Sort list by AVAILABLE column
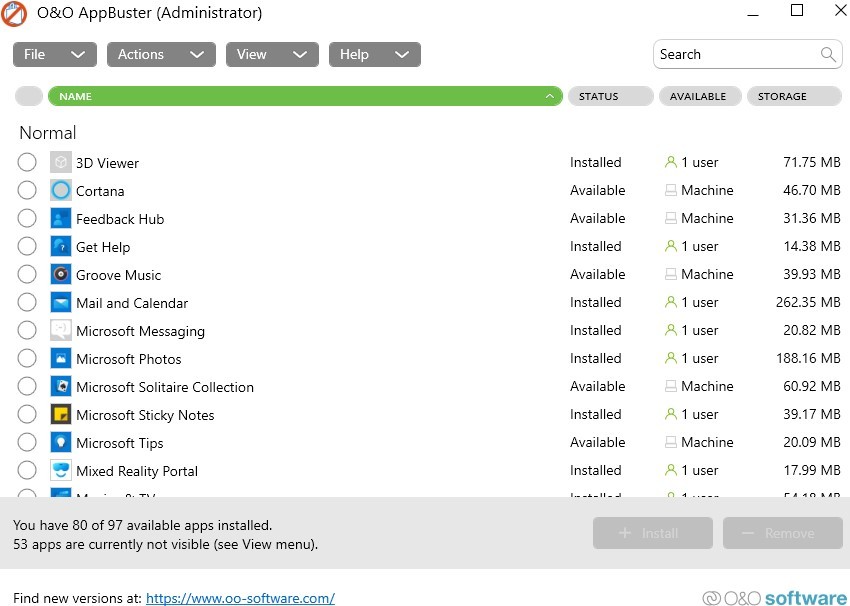The height and width of the screenshot is (606, 850). 700,96
